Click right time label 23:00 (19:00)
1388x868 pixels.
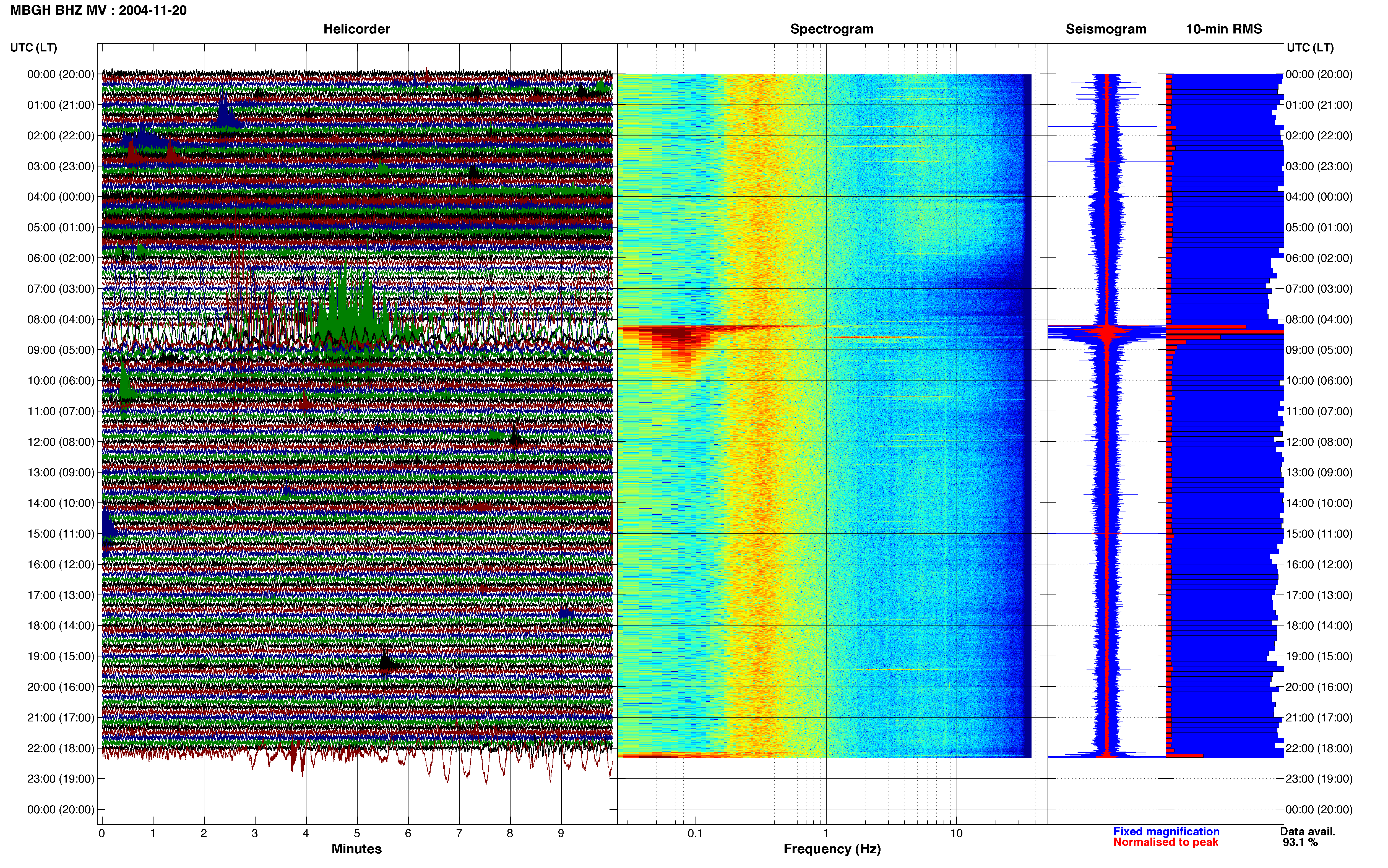[1319, 778]
